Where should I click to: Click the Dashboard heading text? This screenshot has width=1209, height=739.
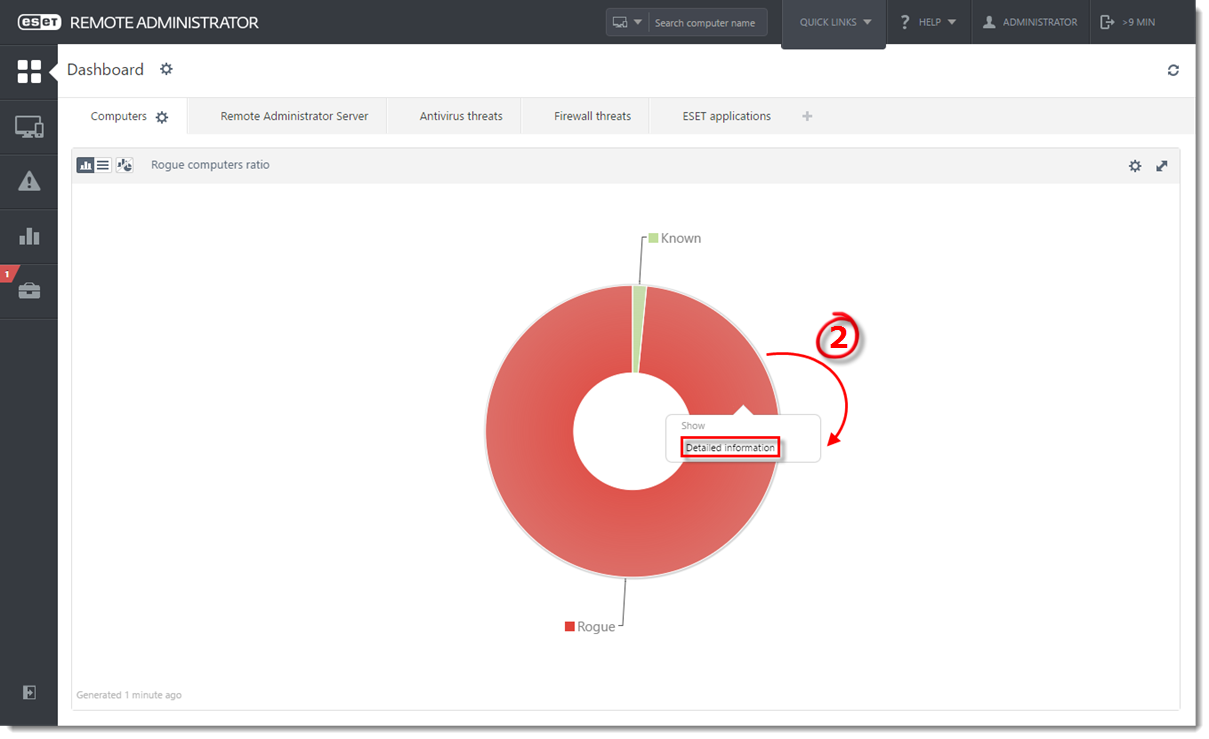click(105, 69)
